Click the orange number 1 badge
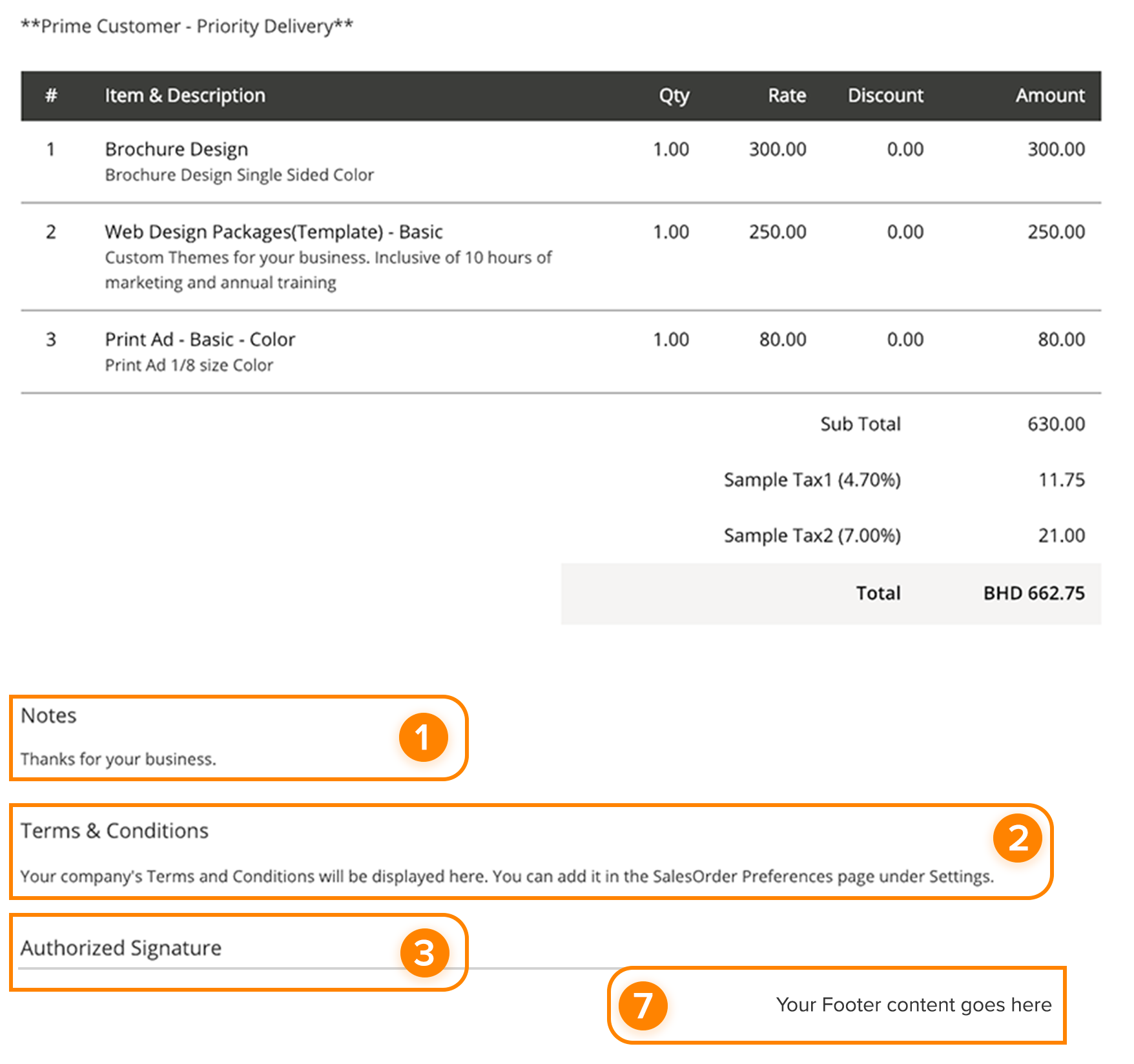 pos(423,737)
